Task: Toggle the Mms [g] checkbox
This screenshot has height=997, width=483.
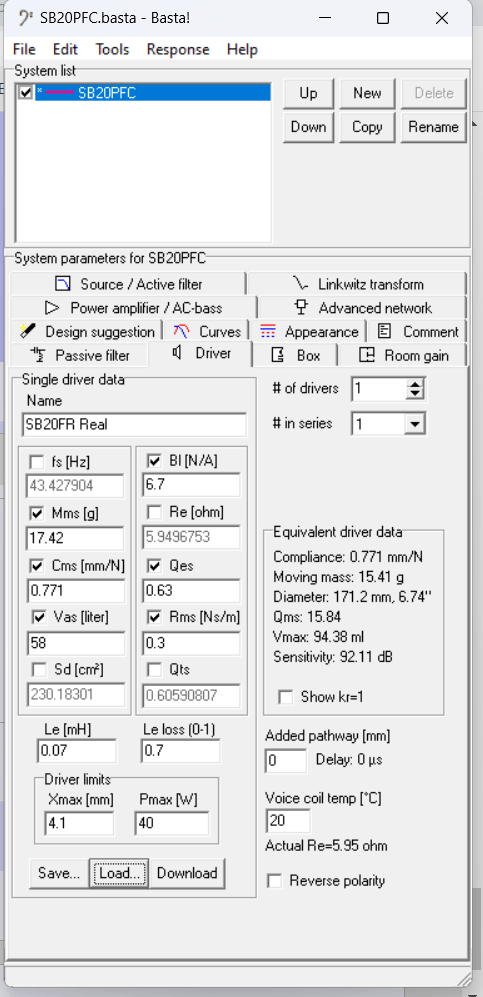Action: click(37, 514)
